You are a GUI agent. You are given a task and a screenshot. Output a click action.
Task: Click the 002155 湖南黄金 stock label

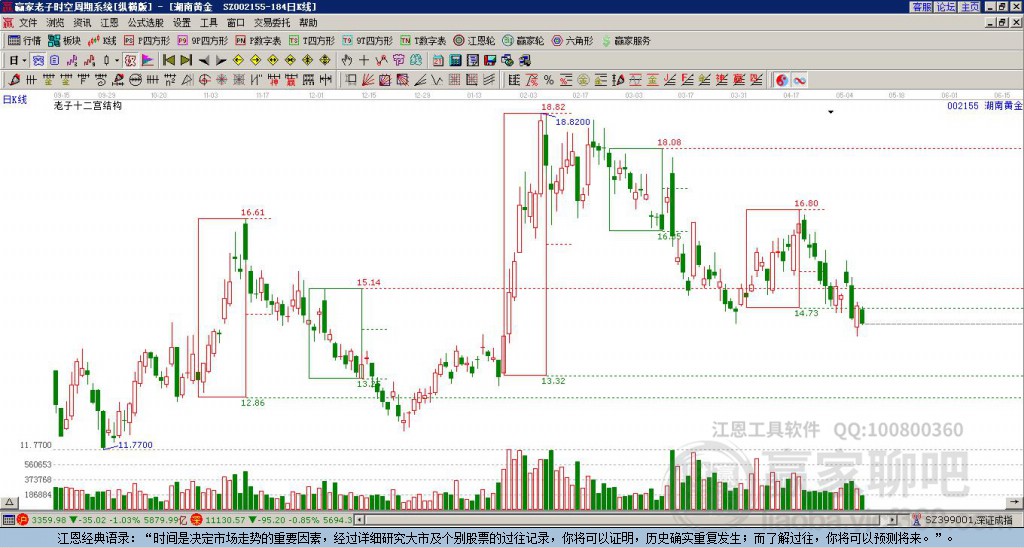coord(984,106)
